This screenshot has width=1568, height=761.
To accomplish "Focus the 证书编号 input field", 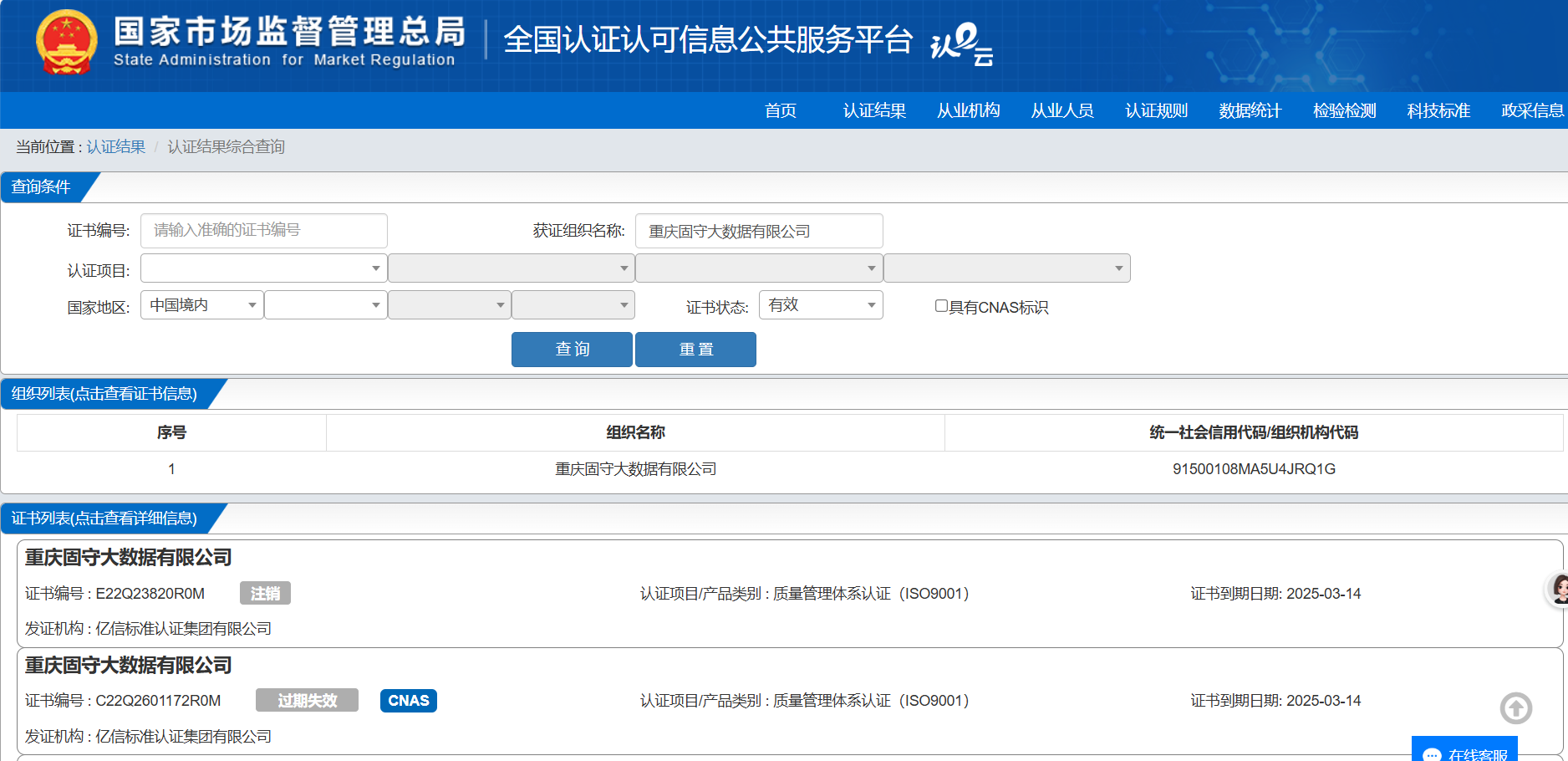I will pyautogui.click(x=263, y=231).
